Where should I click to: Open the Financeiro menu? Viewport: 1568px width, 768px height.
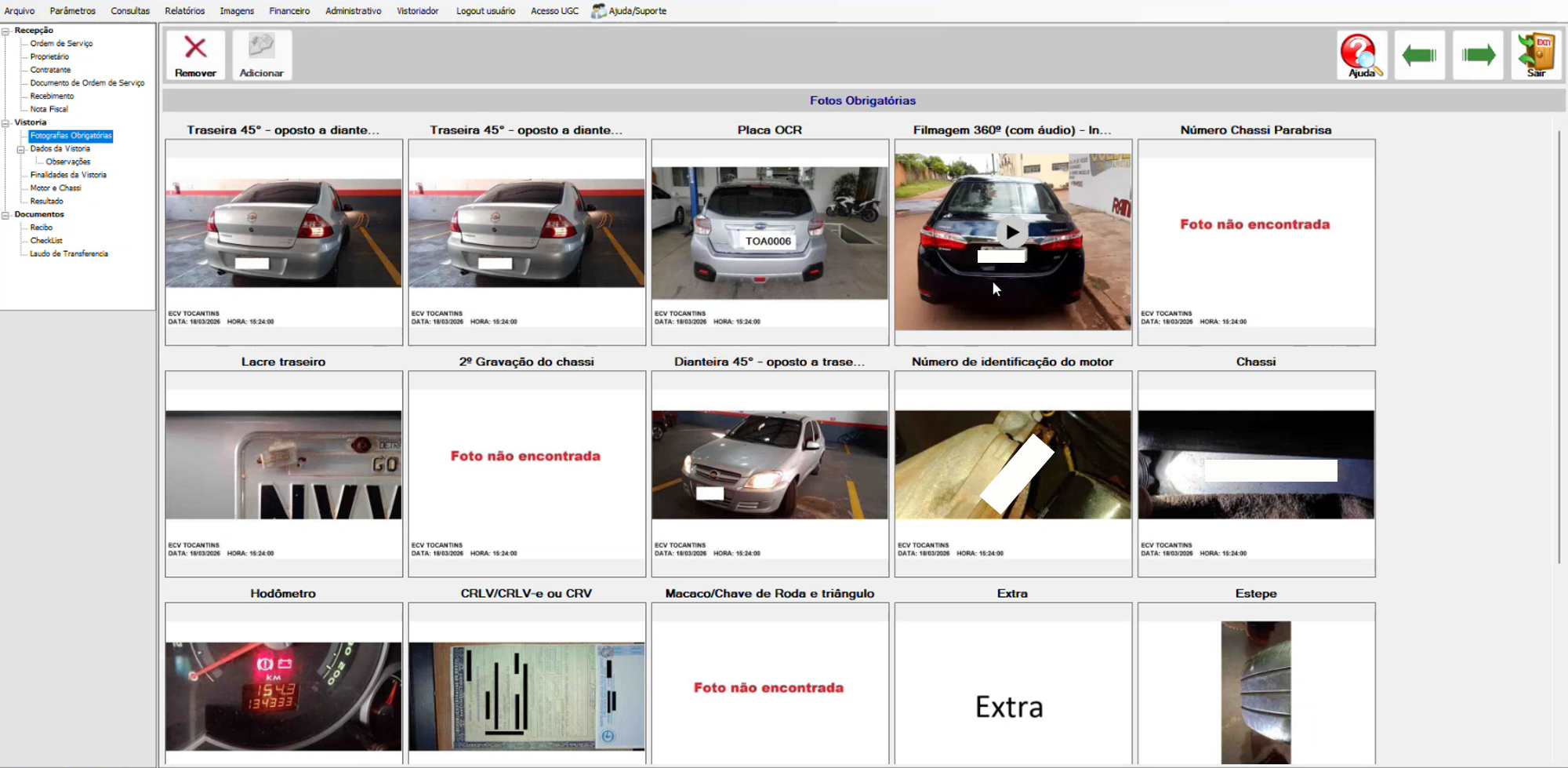(289, 11)
